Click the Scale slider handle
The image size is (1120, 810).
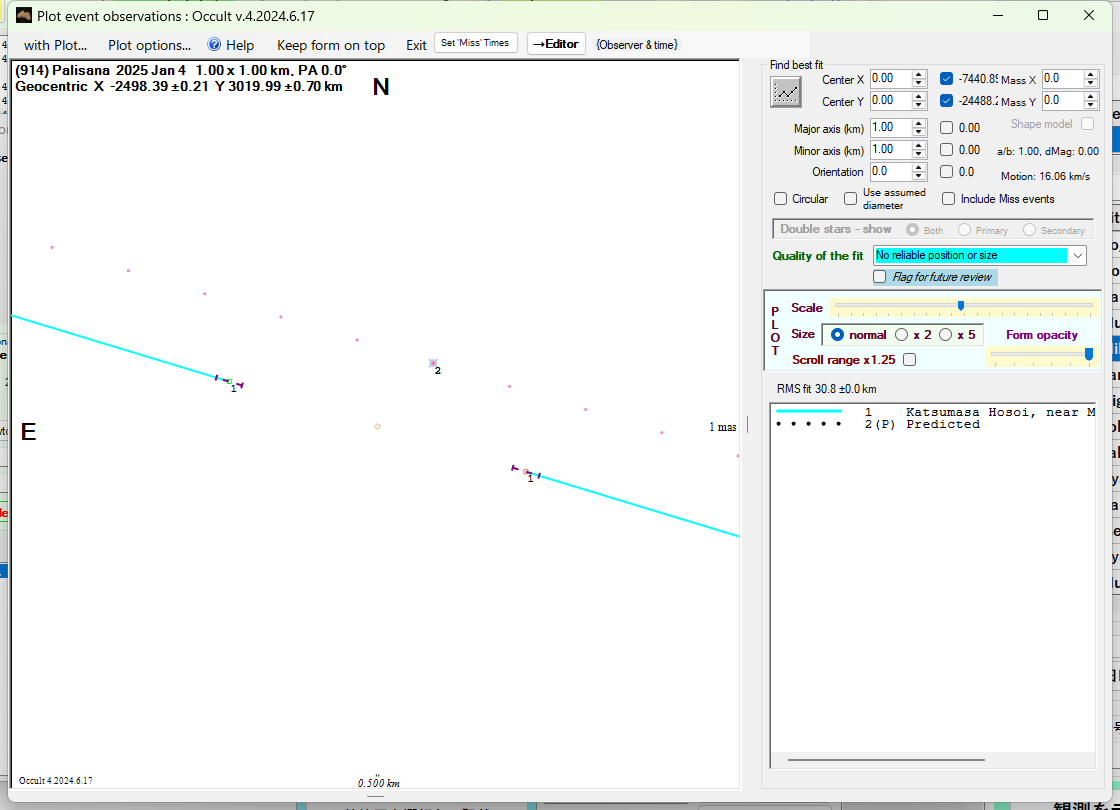coord(961,306)
